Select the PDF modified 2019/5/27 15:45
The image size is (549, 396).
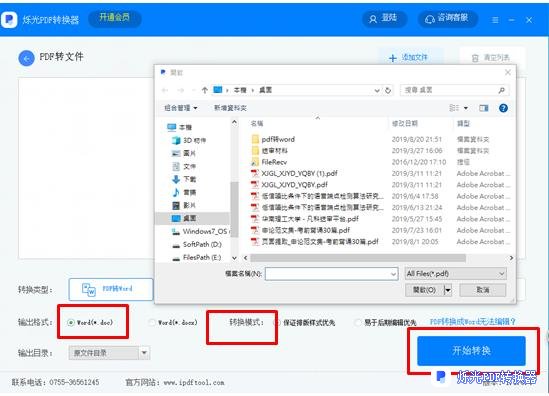tap(305, 219)
